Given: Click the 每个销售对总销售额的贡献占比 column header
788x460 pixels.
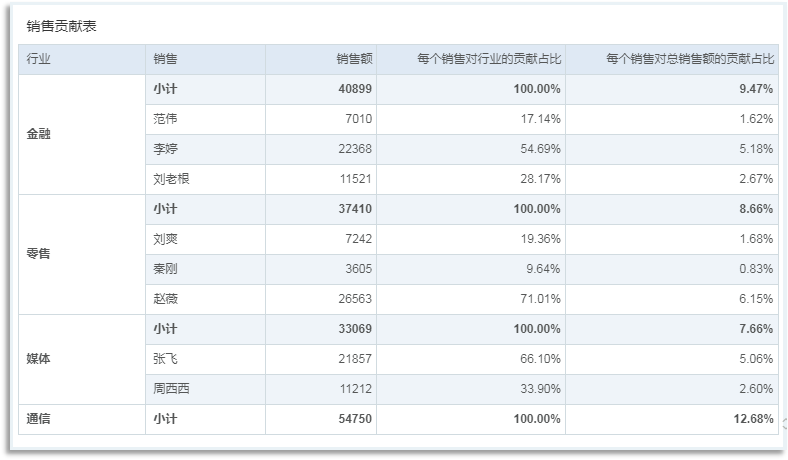Looking at the screenshot, I should click(690, 59).
